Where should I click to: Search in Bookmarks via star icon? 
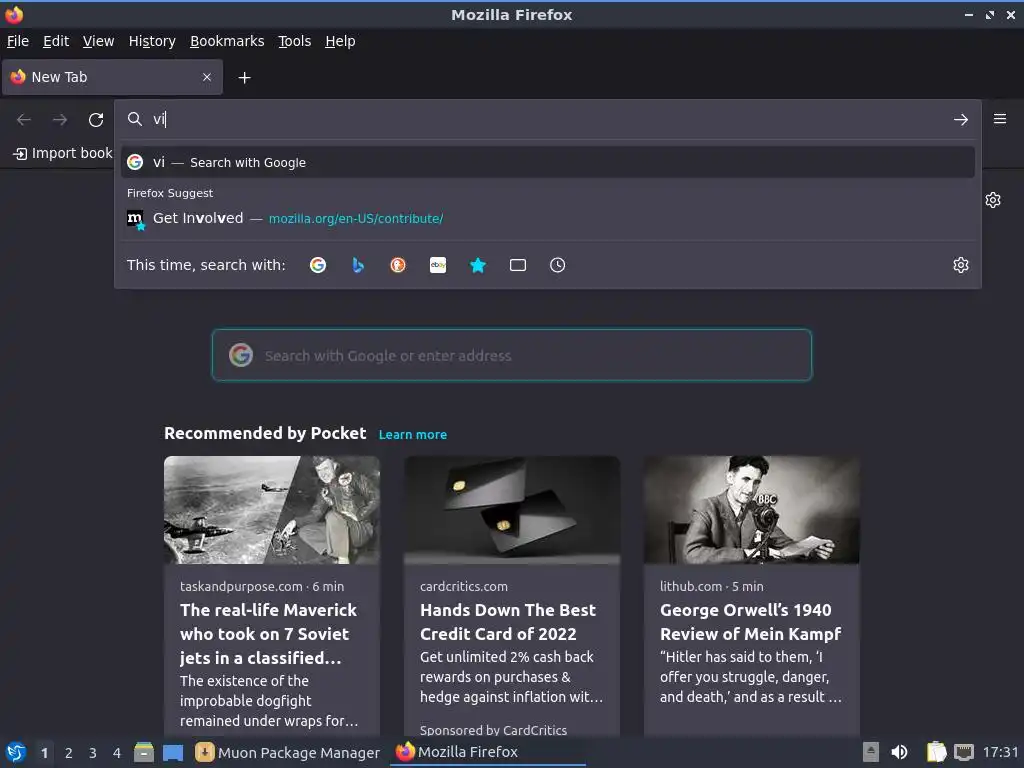click(x=478, y=265)
